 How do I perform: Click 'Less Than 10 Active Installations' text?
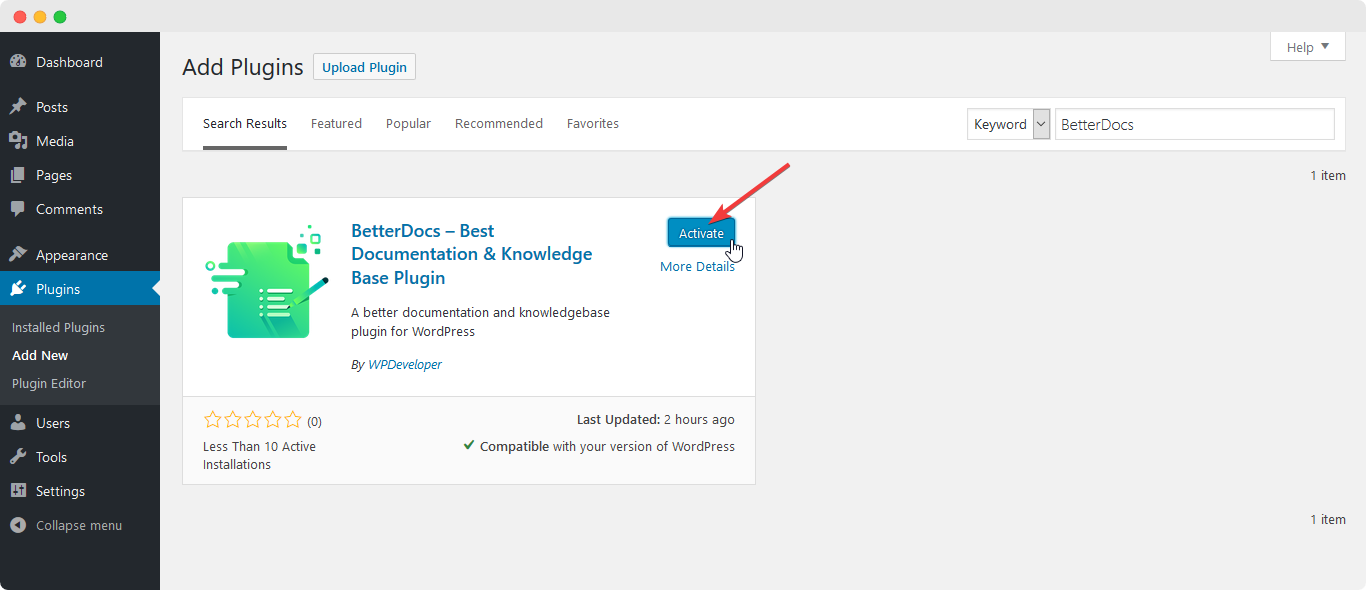pyautogui.click(x=259, y=455)
